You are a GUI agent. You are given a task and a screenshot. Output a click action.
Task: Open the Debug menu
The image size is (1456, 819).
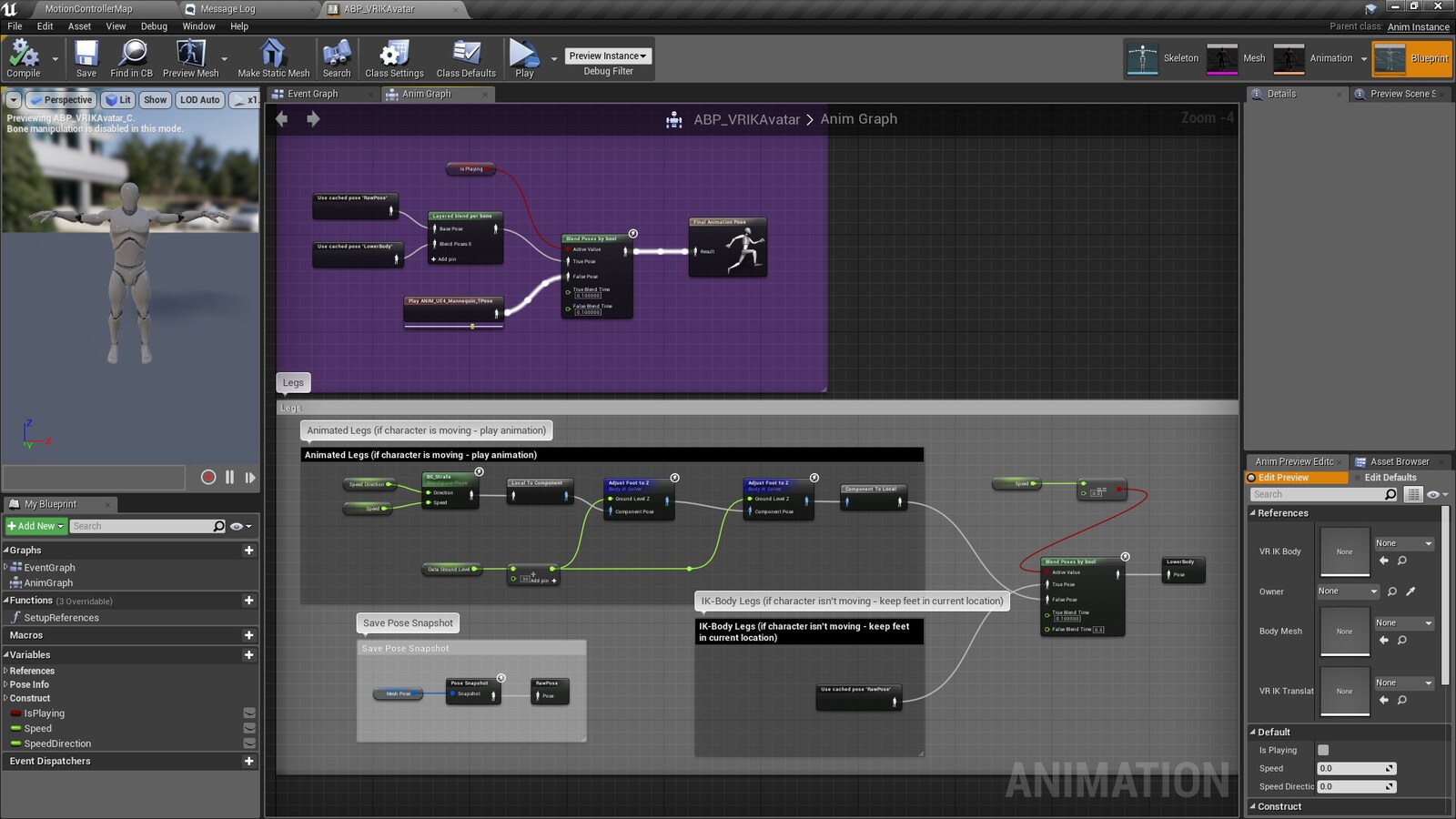click(153, 26)
